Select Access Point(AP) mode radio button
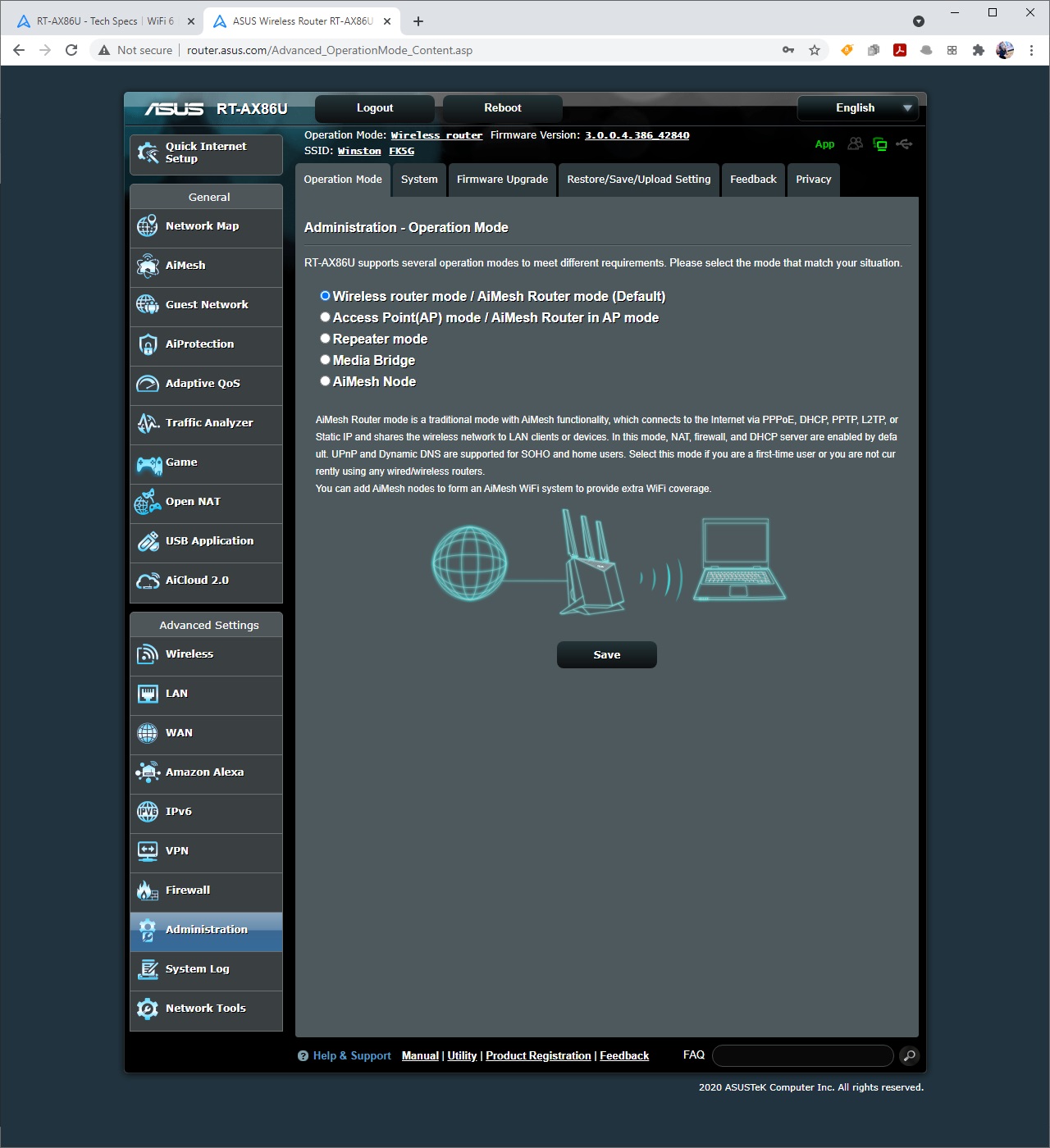 click(x=326, y=317)
